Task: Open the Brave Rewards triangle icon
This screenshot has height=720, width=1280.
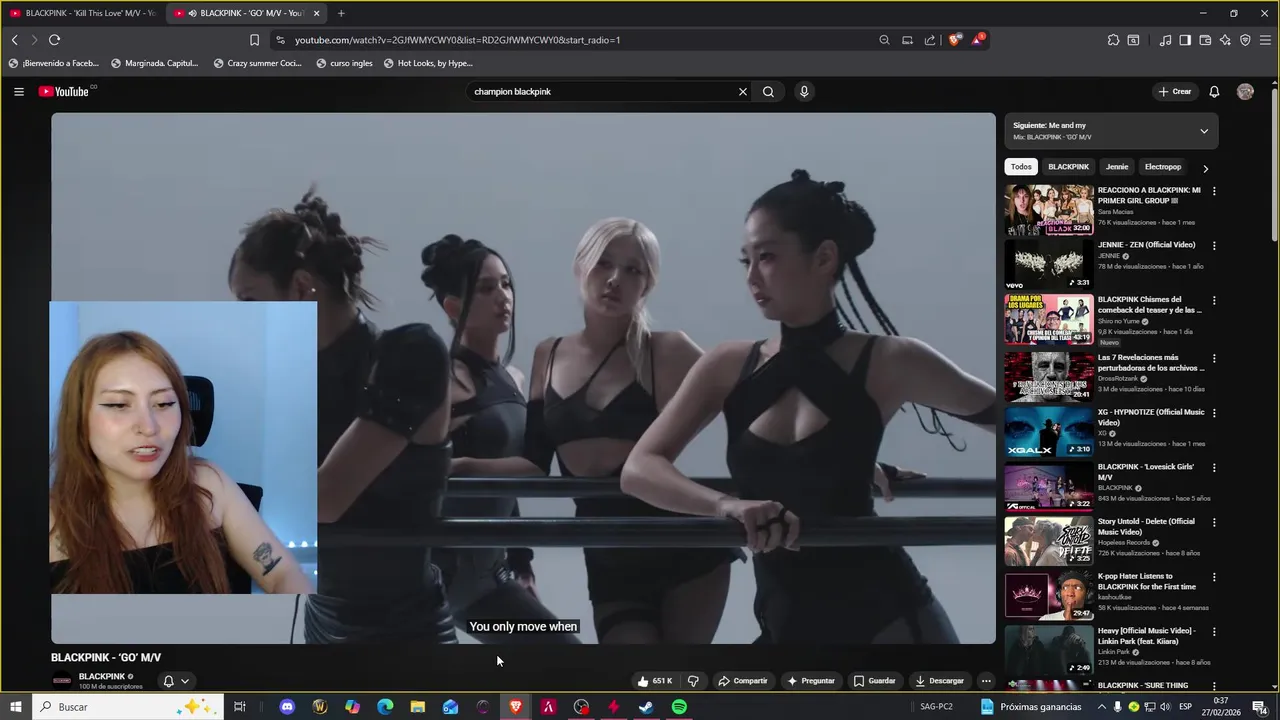Action: (977, 40)
